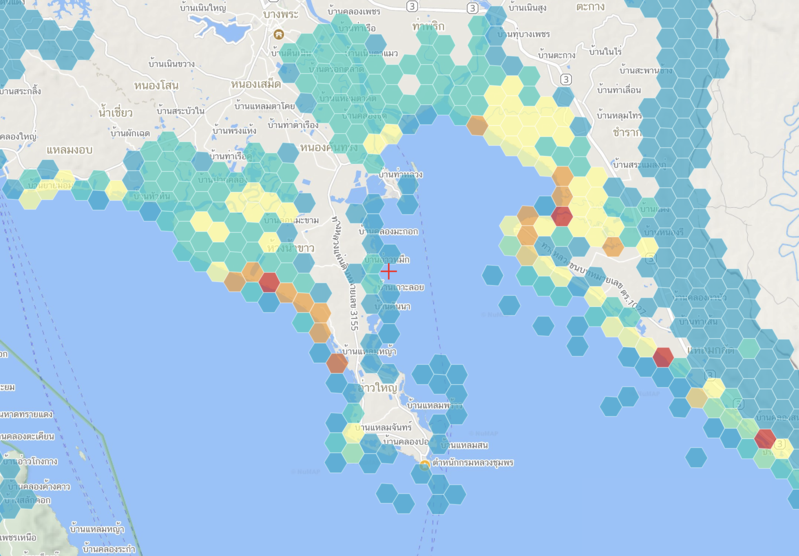The width and height of the screenshot is (799, 556).
Task: Select the แหลมงอบ district label
Action: pyautogui.click(x=70, y=149)
